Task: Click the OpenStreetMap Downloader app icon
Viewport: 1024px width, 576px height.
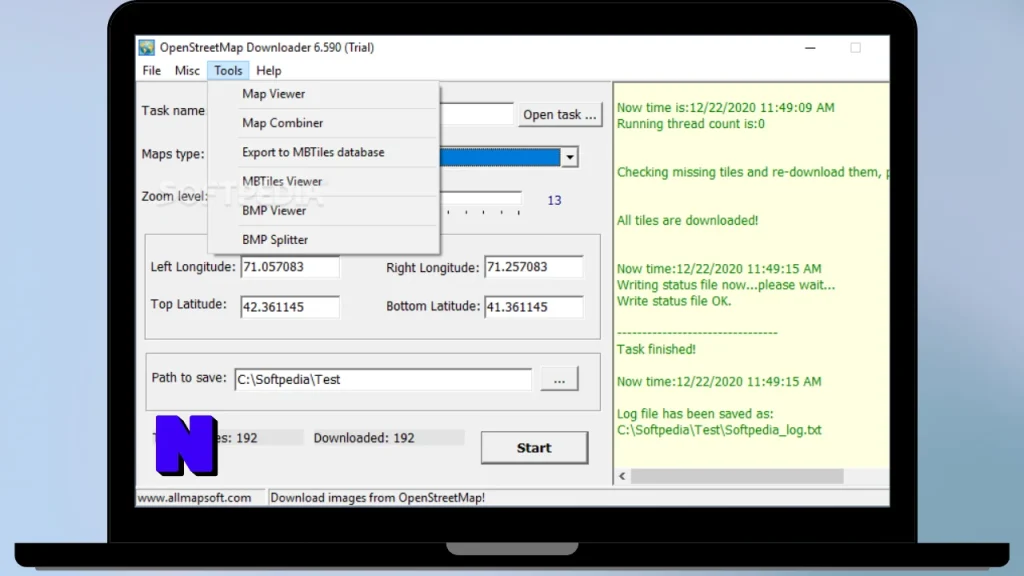Action: (146, 47)
